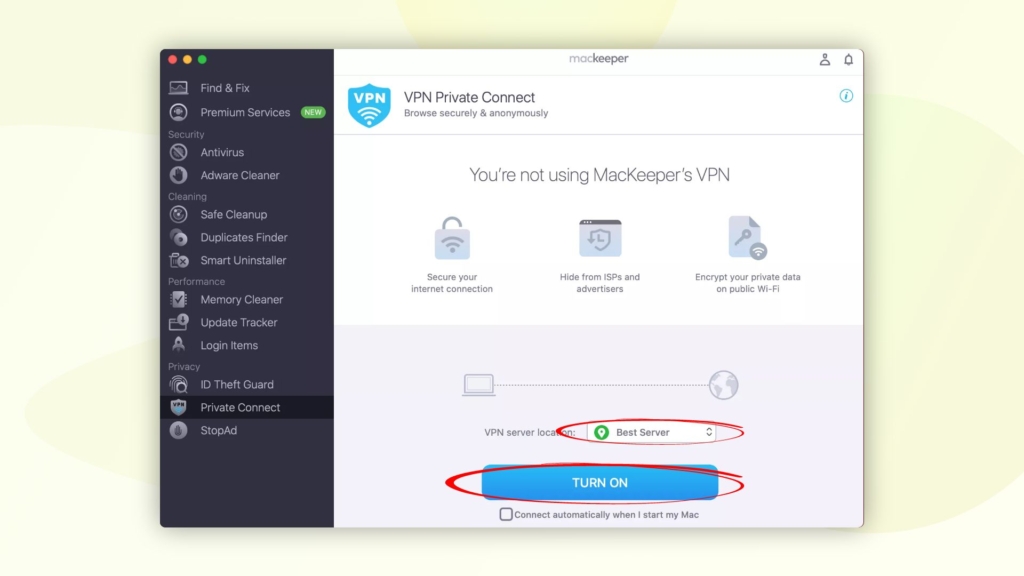Click the Smart Uninstaller trash icon
Viewport: 1024px width, 576px height.
[x=178, y=261]
